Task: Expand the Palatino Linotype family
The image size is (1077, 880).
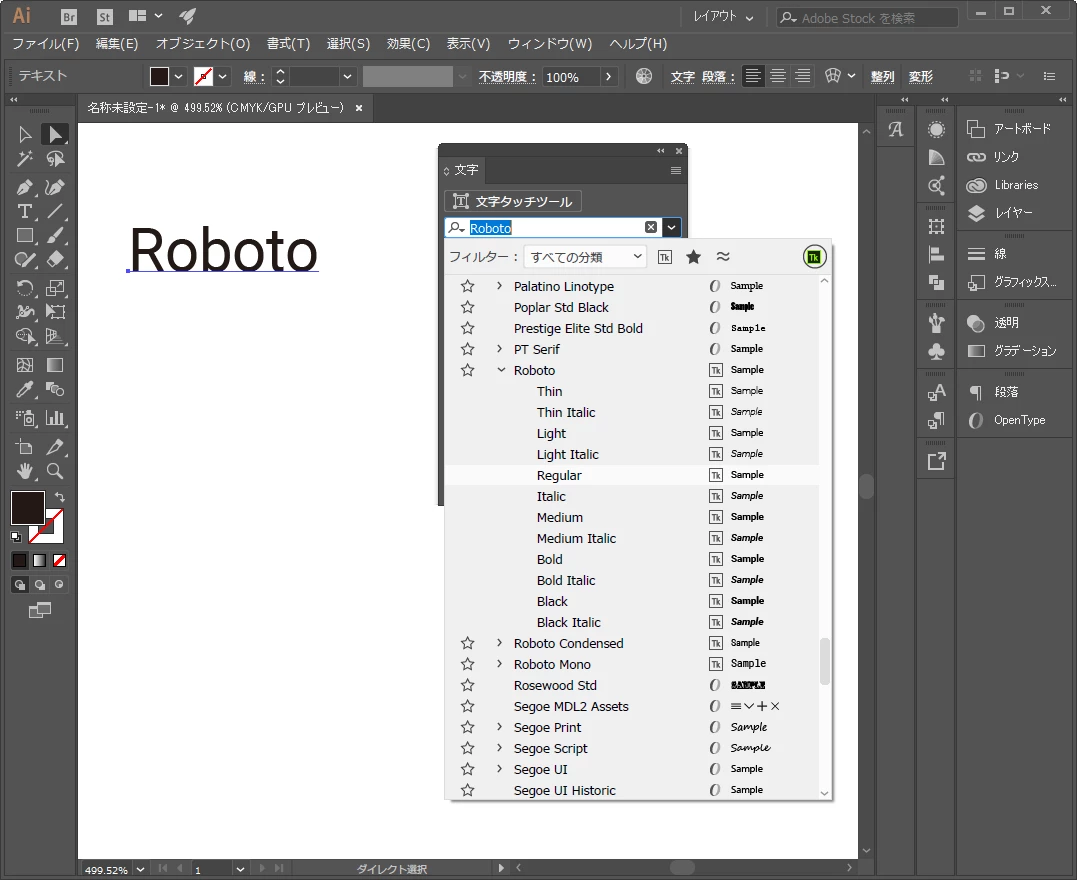Action: point(499,286)
